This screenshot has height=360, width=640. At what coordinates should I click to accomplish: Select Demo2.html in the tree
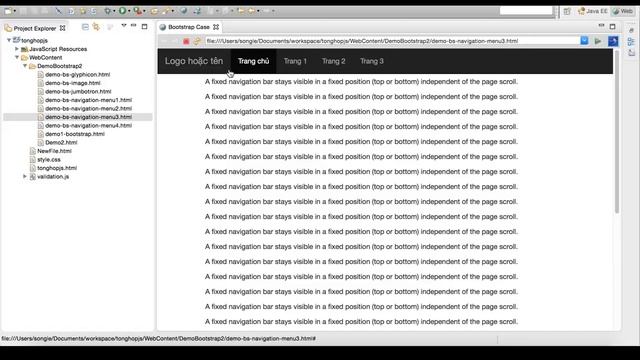[61, 142]
